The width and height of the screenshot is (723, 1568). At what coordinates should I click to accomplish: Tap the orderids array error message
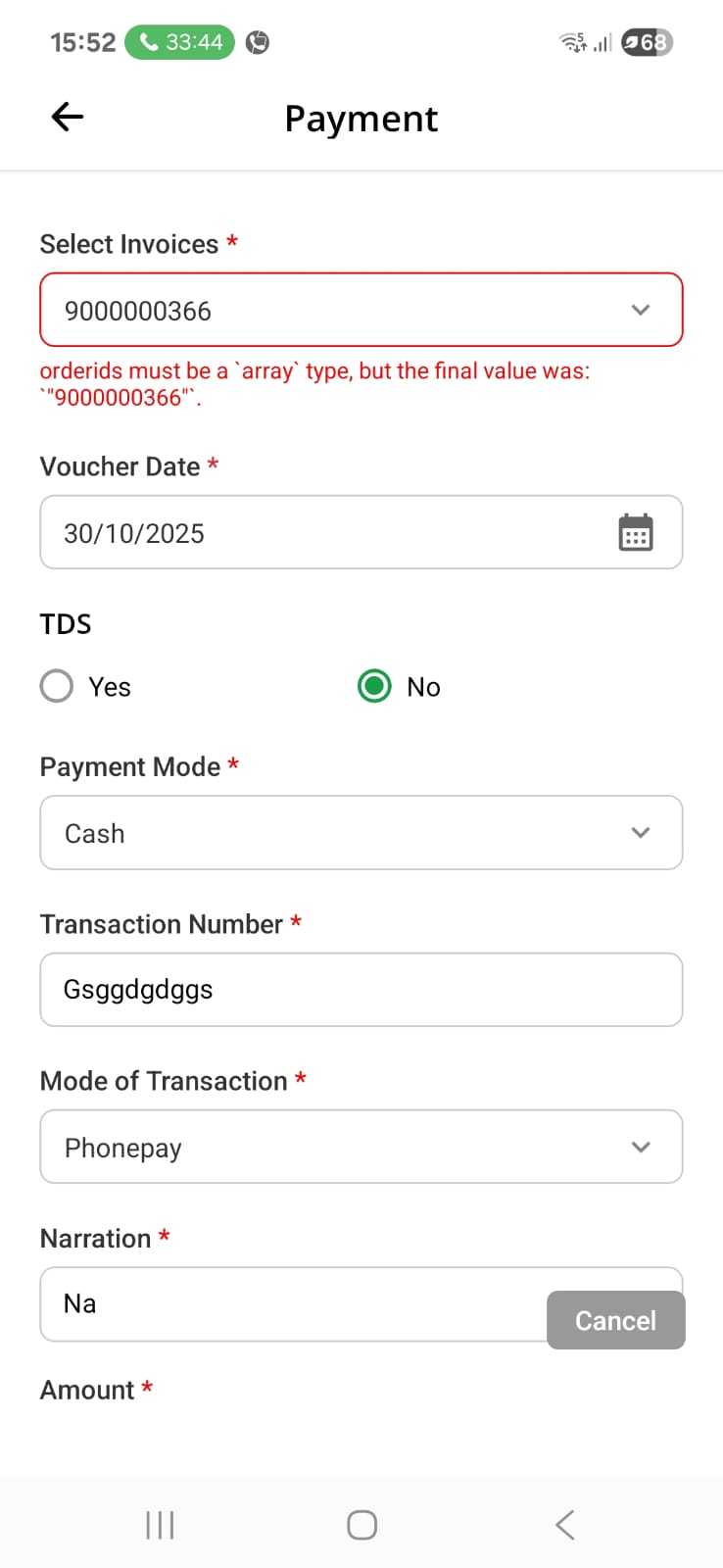pos(314,384)
